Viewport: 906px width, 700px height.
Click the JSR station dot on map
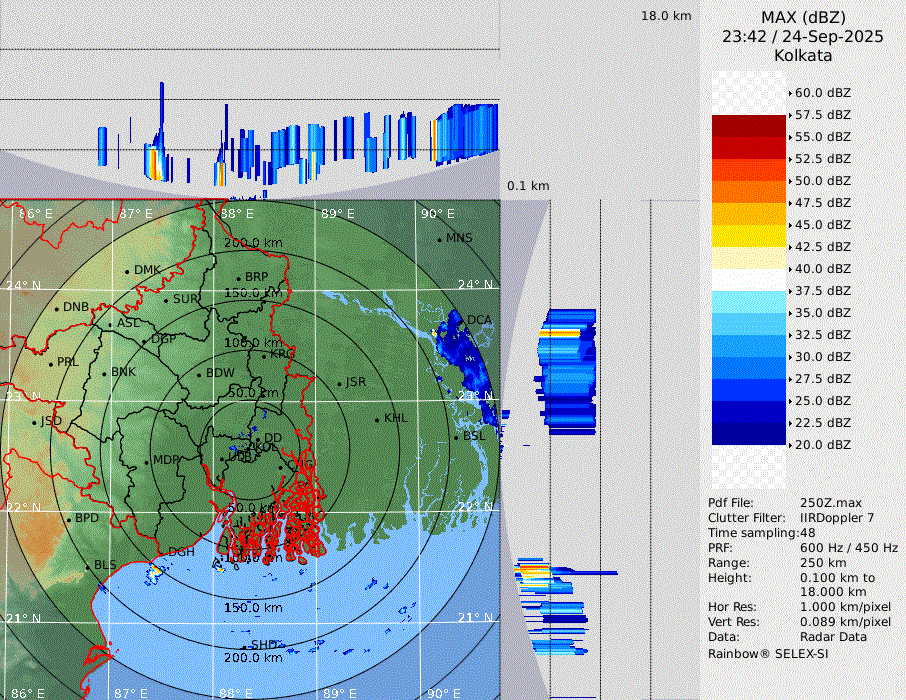click(338, 383)
